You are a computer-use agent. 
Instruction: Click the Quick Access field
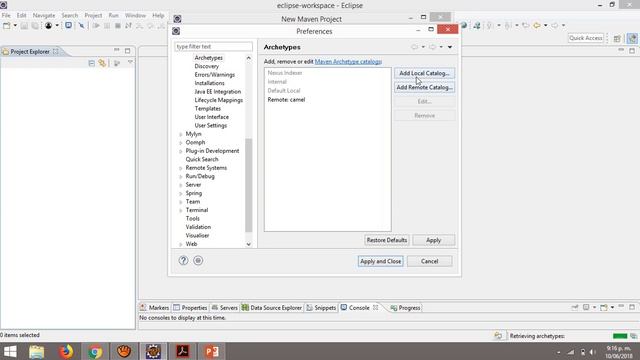point(585,38)
